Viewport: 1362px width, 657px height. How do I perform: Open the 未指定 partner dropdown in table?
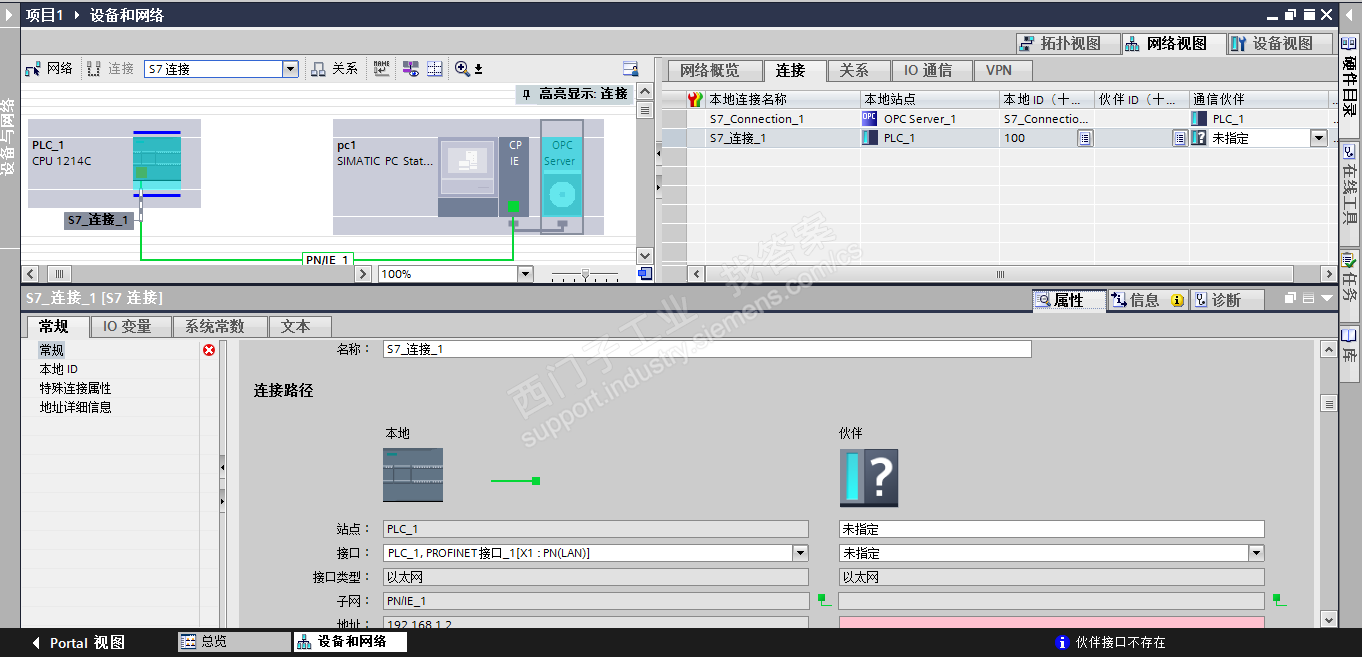click(1319, 138)
